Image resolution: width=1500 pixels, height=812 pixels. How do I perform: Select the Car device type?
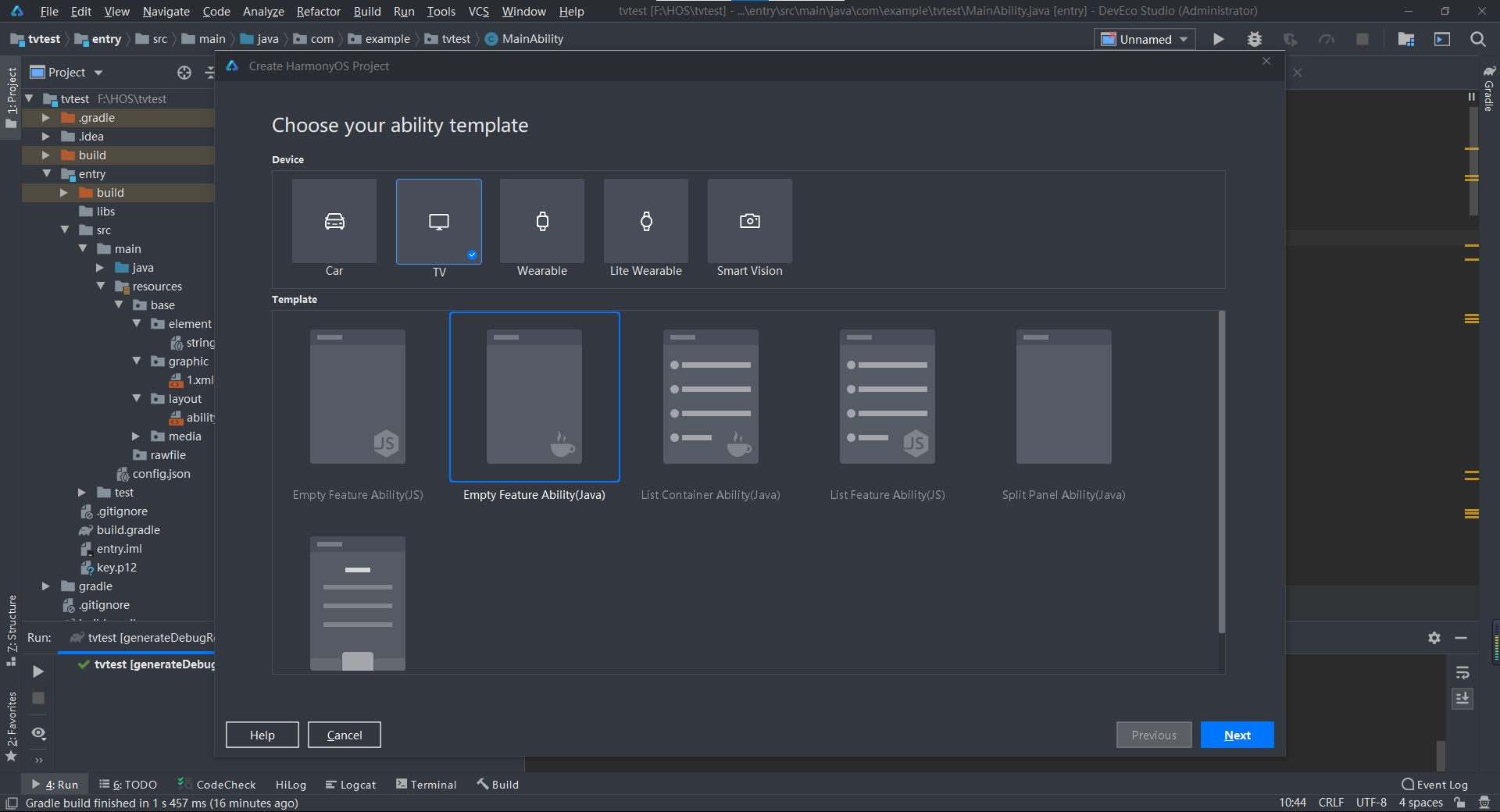point(334,222)
